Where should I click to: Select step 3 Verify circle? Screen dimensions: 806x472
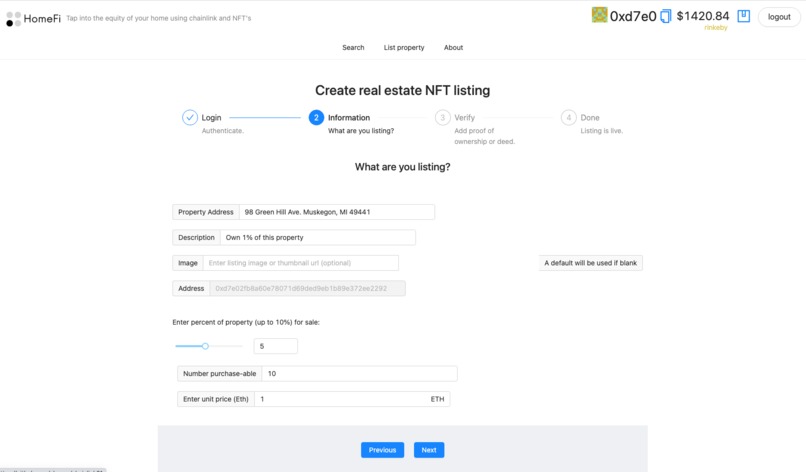[443, 117]
